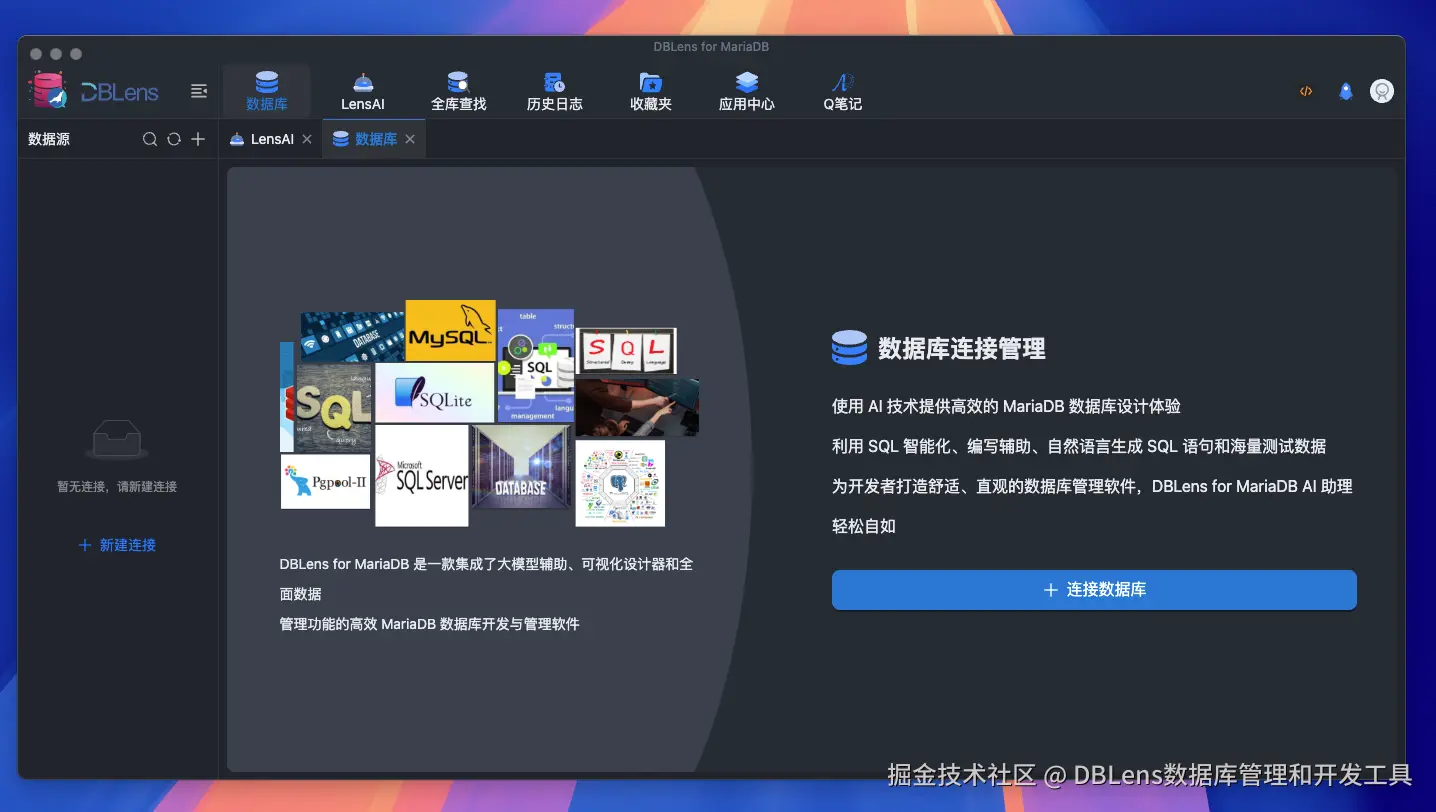Open the 数据库 toolbar section
This screenshot has height=812, width=1436.
pyautogui.click(x=267, y=91)
